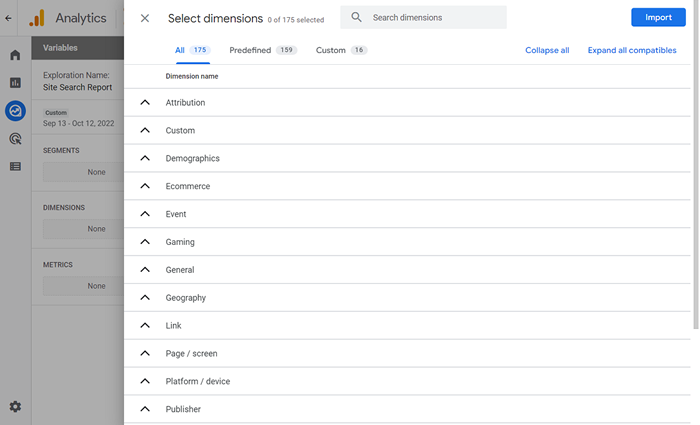This screenshot has height=425, width=700.
Task: Open the Sep 13 - Oct 12, 2022 date range
Action: pyautogui.click(x=79, y=123)
